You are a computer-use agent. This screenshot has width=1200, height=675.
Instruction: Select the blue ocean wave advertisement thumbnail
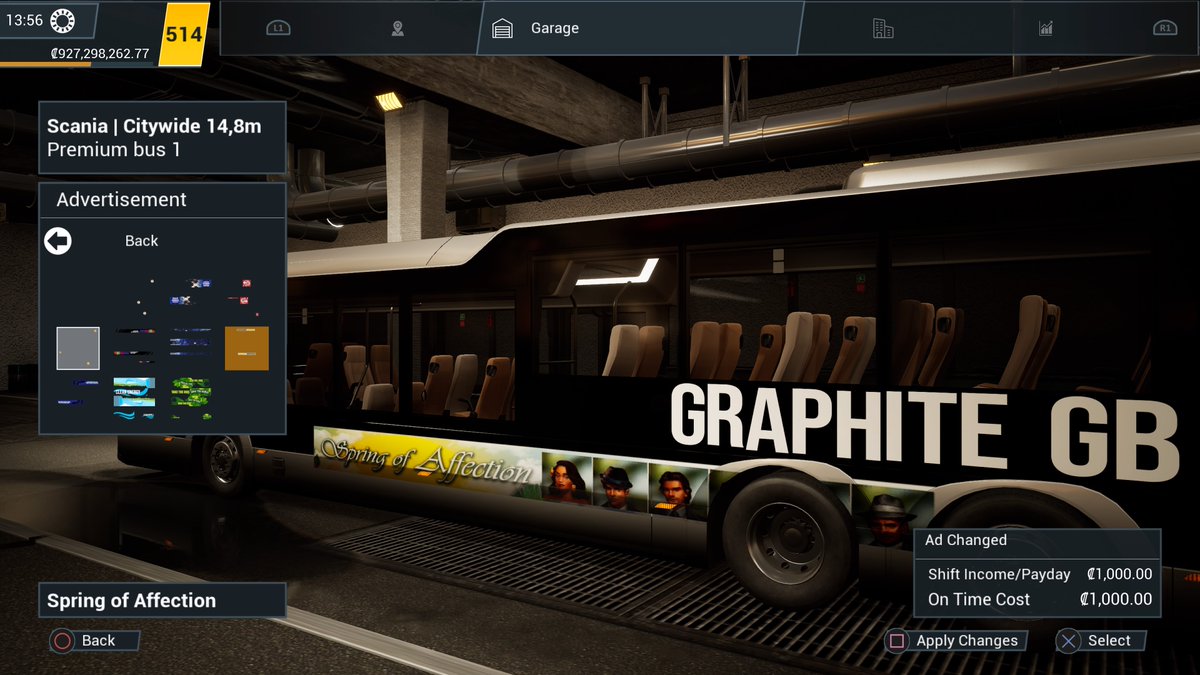pyautogui.click(x=133, y=396)
